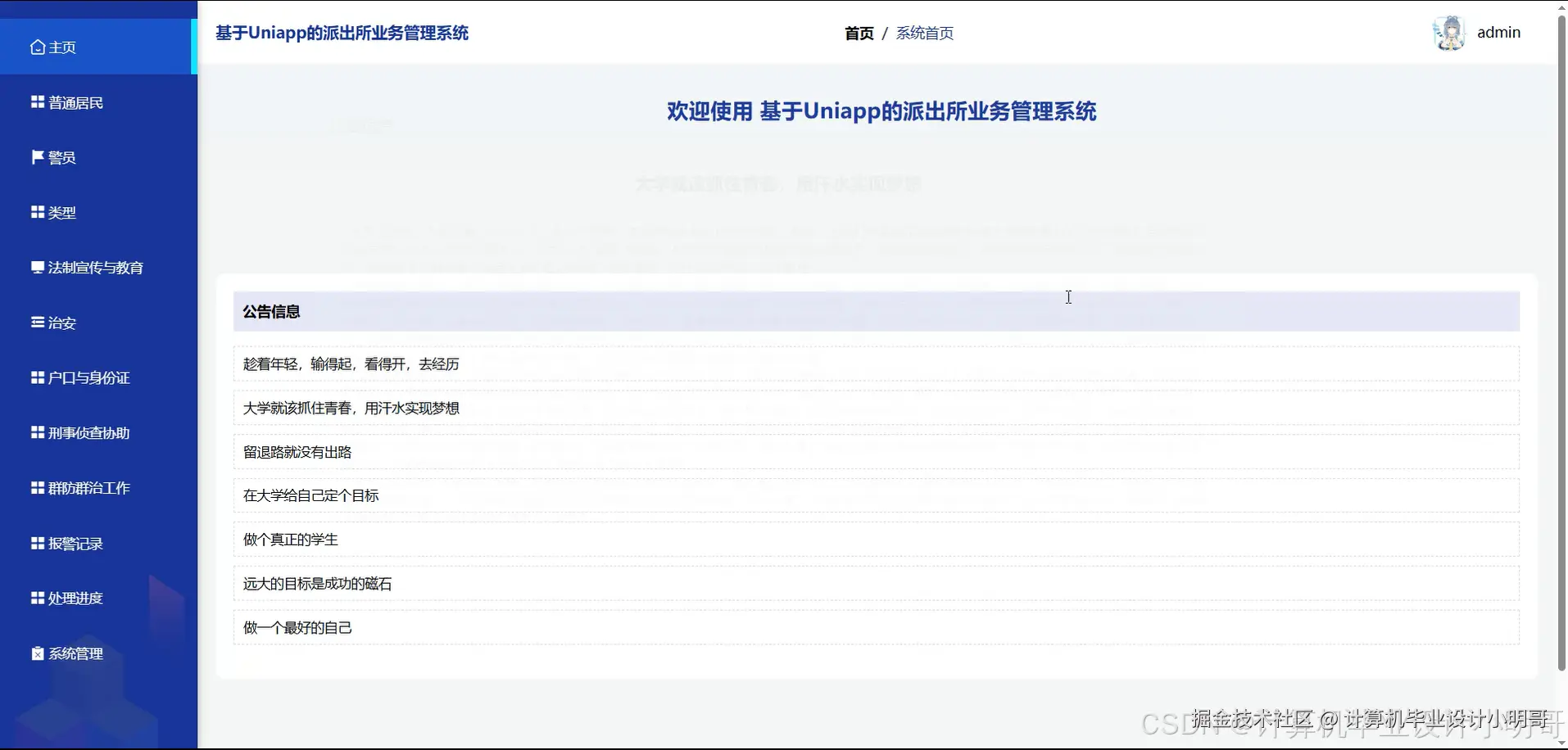This screenshot has height=750, width=1568.
Task: Open announcement 做一个最好的自己
Action: (x=876, y=627)
